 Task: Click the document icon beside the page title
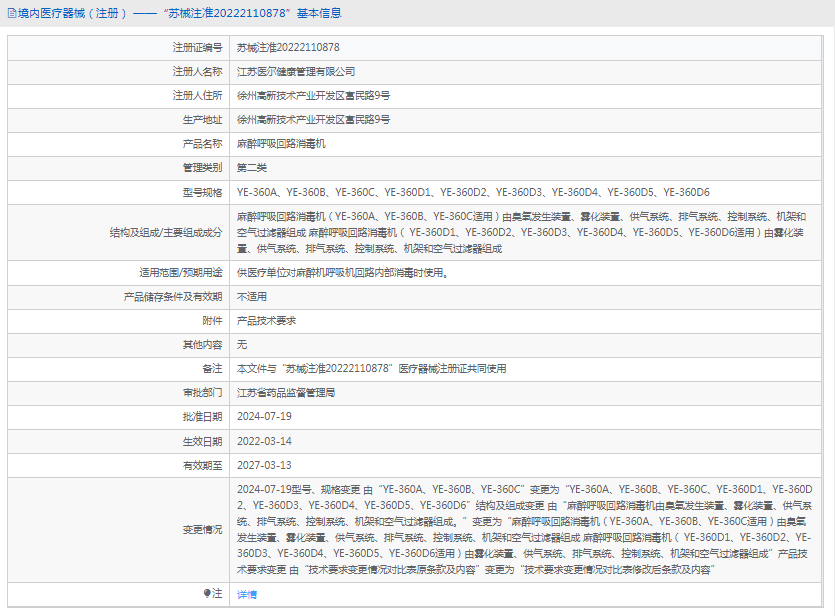click(x=12, y=13)
